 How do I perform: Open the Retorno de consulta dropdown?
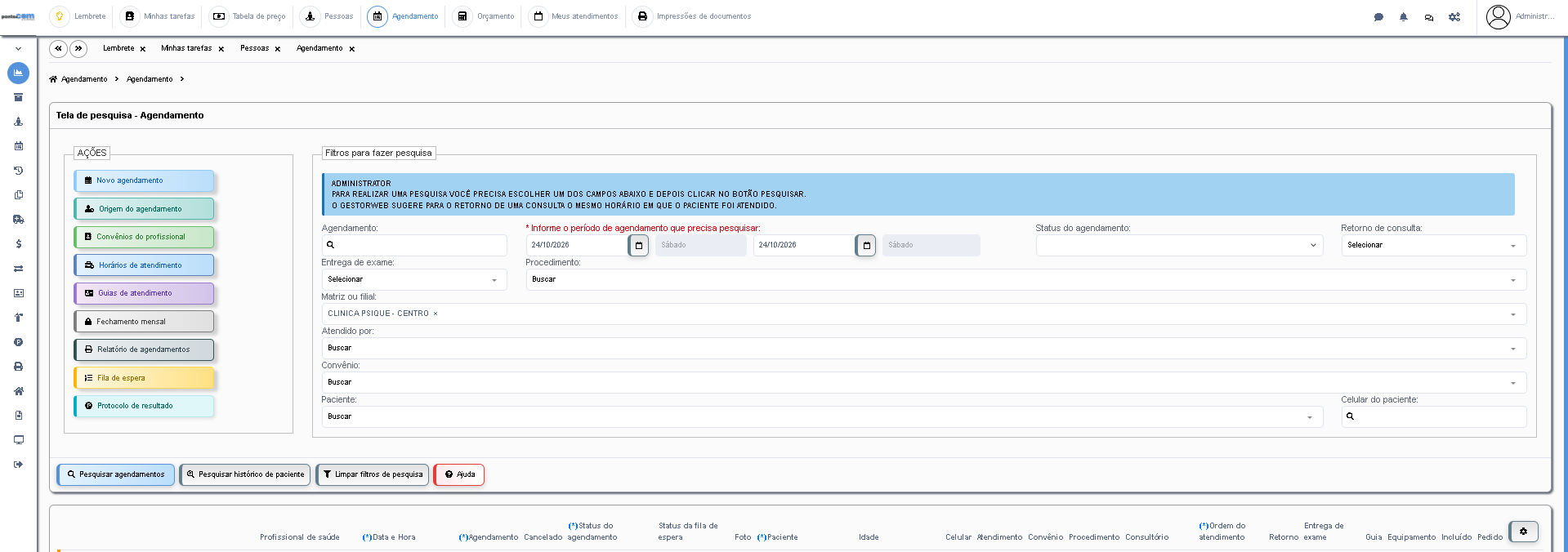click(1433, 245)
